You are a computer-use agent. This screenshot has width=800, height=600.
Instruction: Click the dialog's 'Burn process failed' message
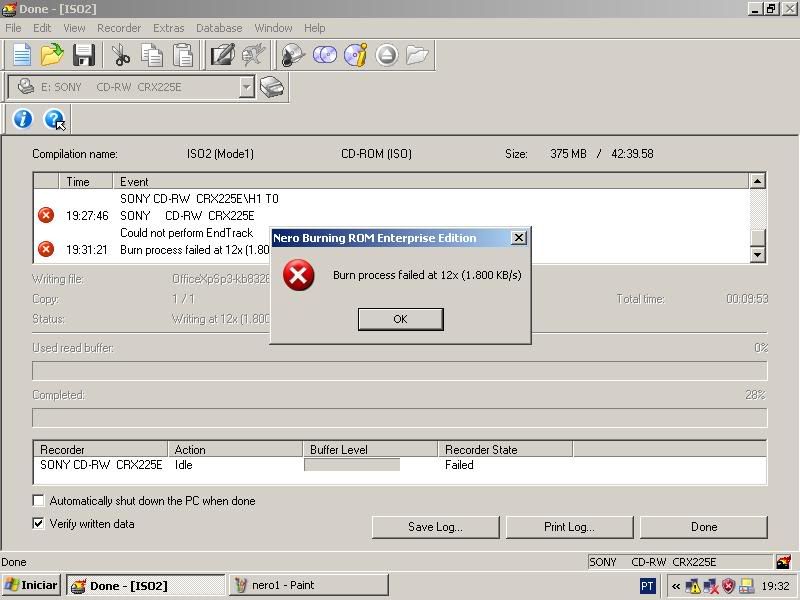[427, 275]
